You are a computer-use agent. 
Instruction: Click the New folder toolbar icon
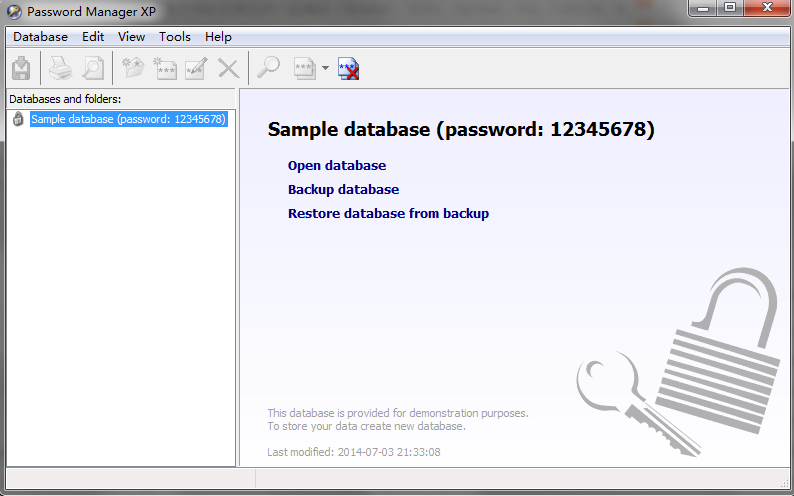[133, 68]
